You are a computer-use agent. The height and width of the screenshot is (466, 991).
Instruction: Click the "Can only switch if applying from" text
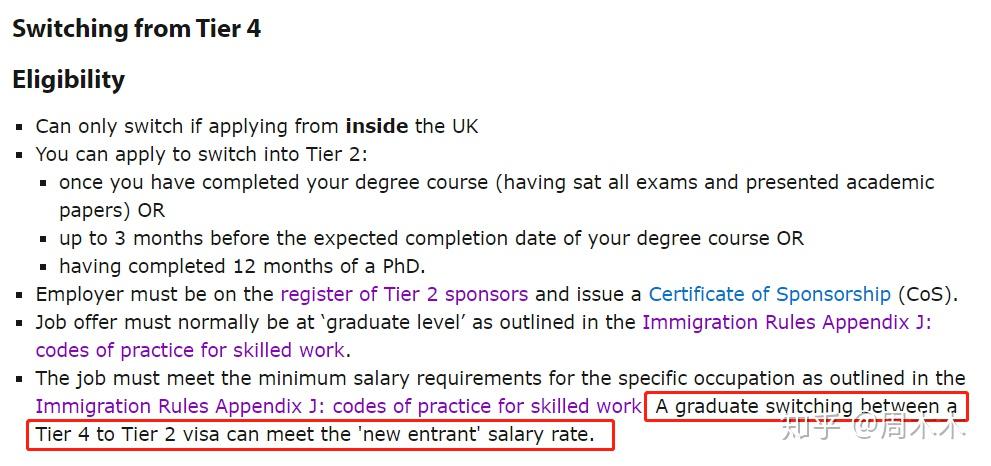pos(187,127)
